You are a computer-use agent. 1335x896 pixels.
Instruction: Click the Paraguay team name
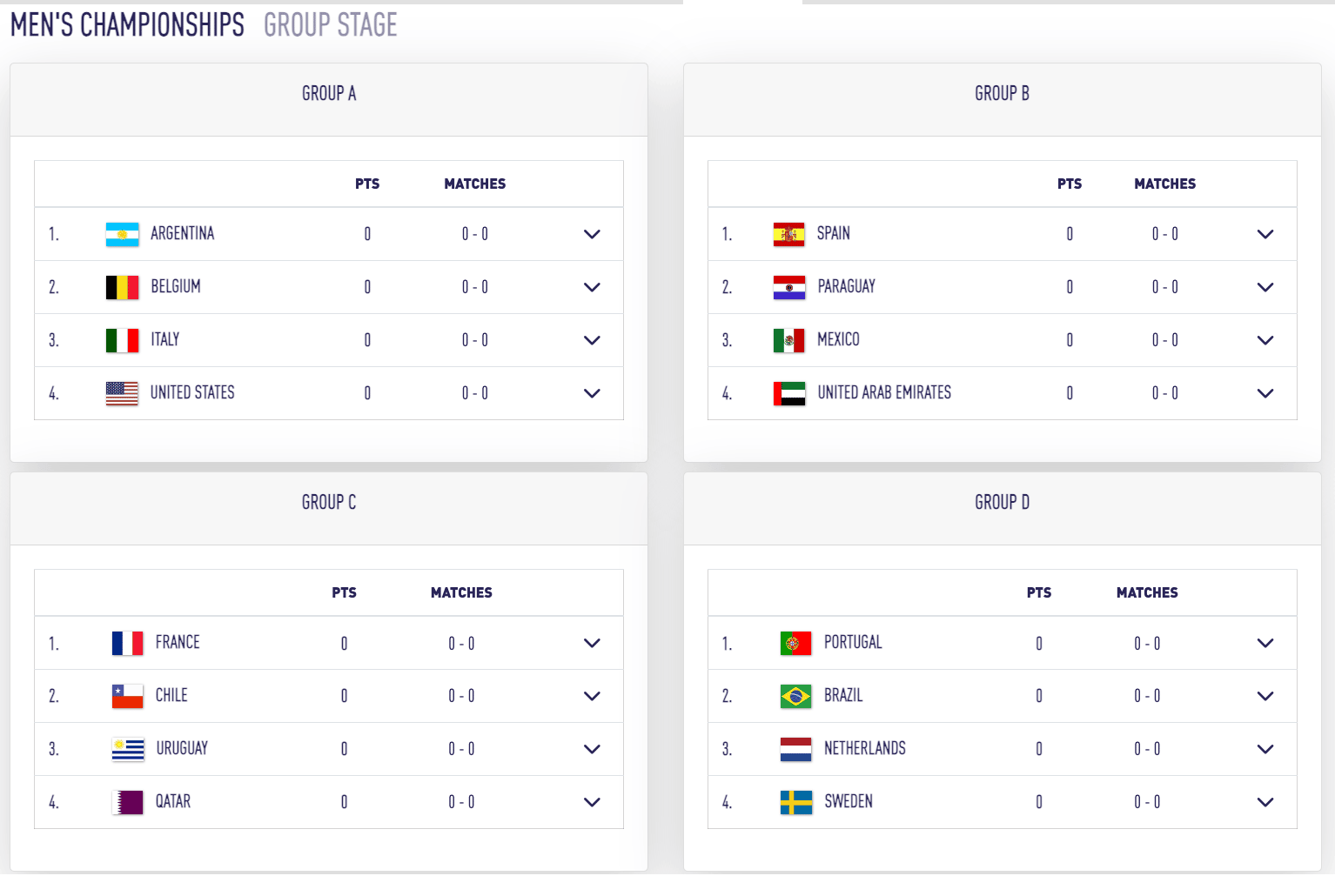[846, 286]
